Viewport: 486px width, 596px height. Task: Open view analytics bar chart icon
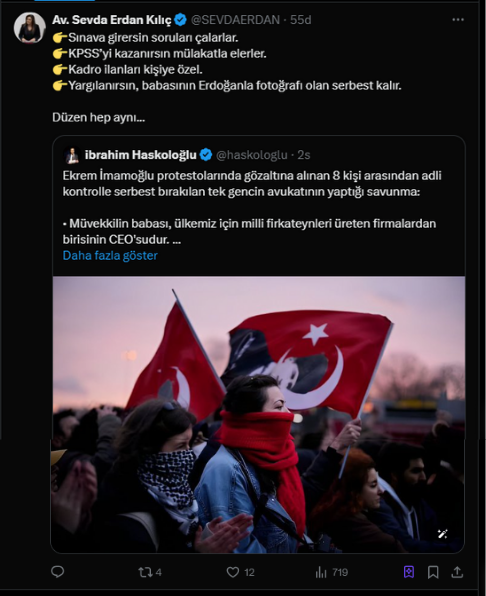click(x=321, y=572)
